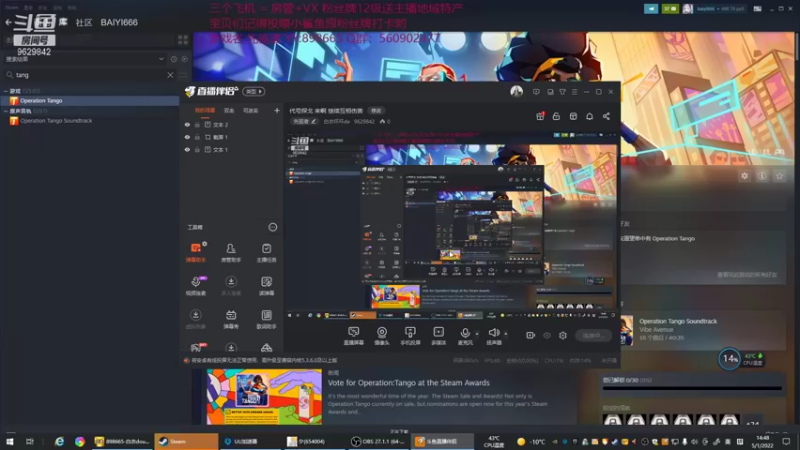Open the notification bell in 直播伴侣
This screenshot has width=800, height=450.
coord(589,116)
